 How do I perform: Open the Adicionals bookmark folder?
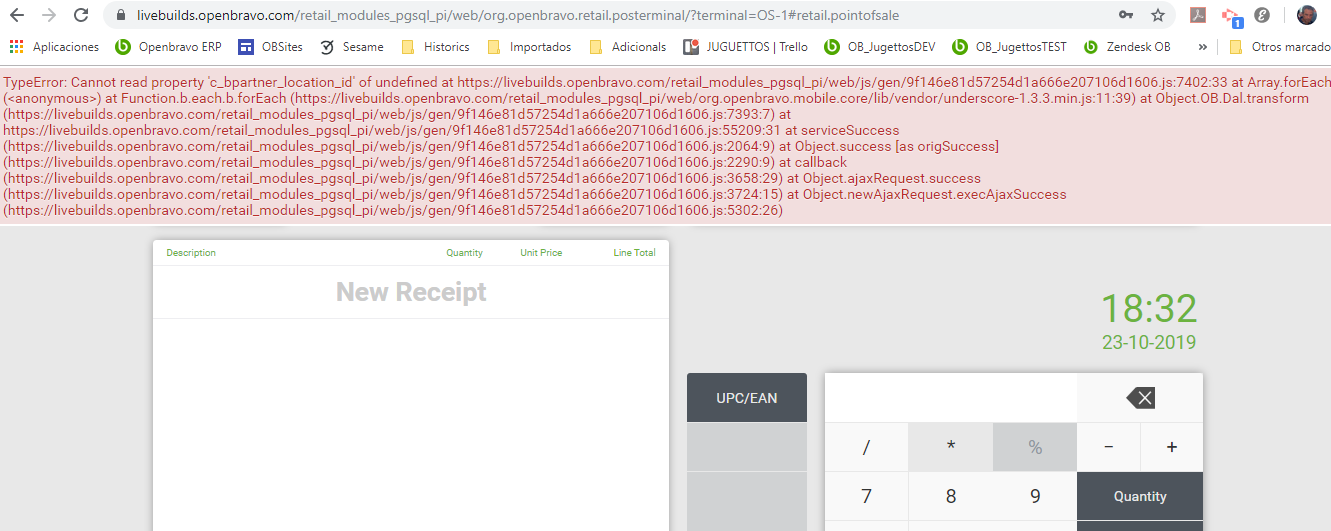628,47
